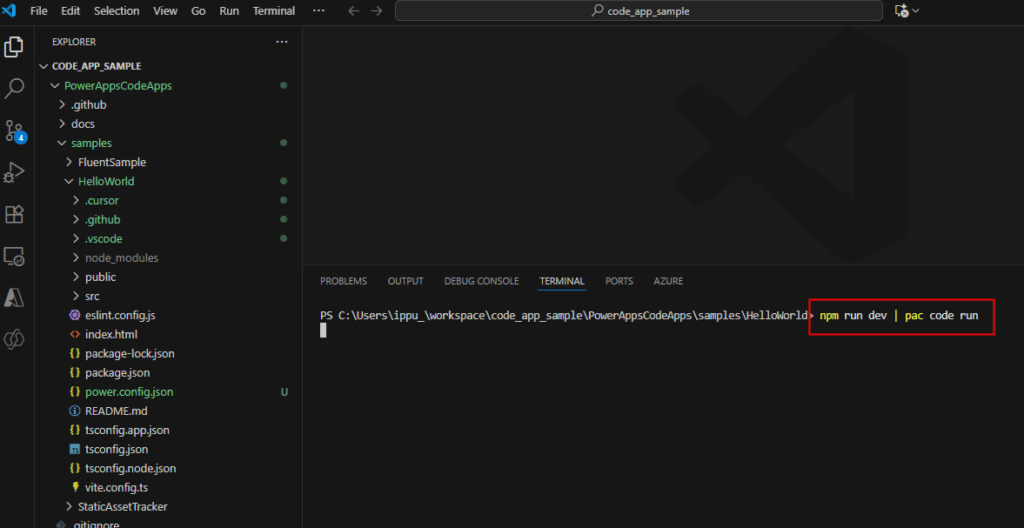Click the code_app_sample command center search box
The height and width of the screenshot is (528, 1024).
click(x=639, y=10)
